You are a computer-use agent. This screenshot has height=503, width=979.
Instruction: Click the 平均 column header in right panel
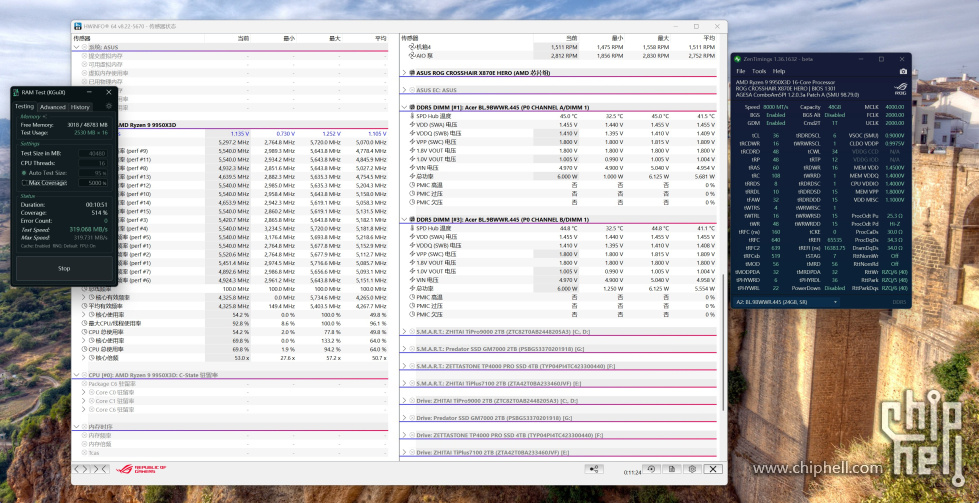[x=709, y=39]
